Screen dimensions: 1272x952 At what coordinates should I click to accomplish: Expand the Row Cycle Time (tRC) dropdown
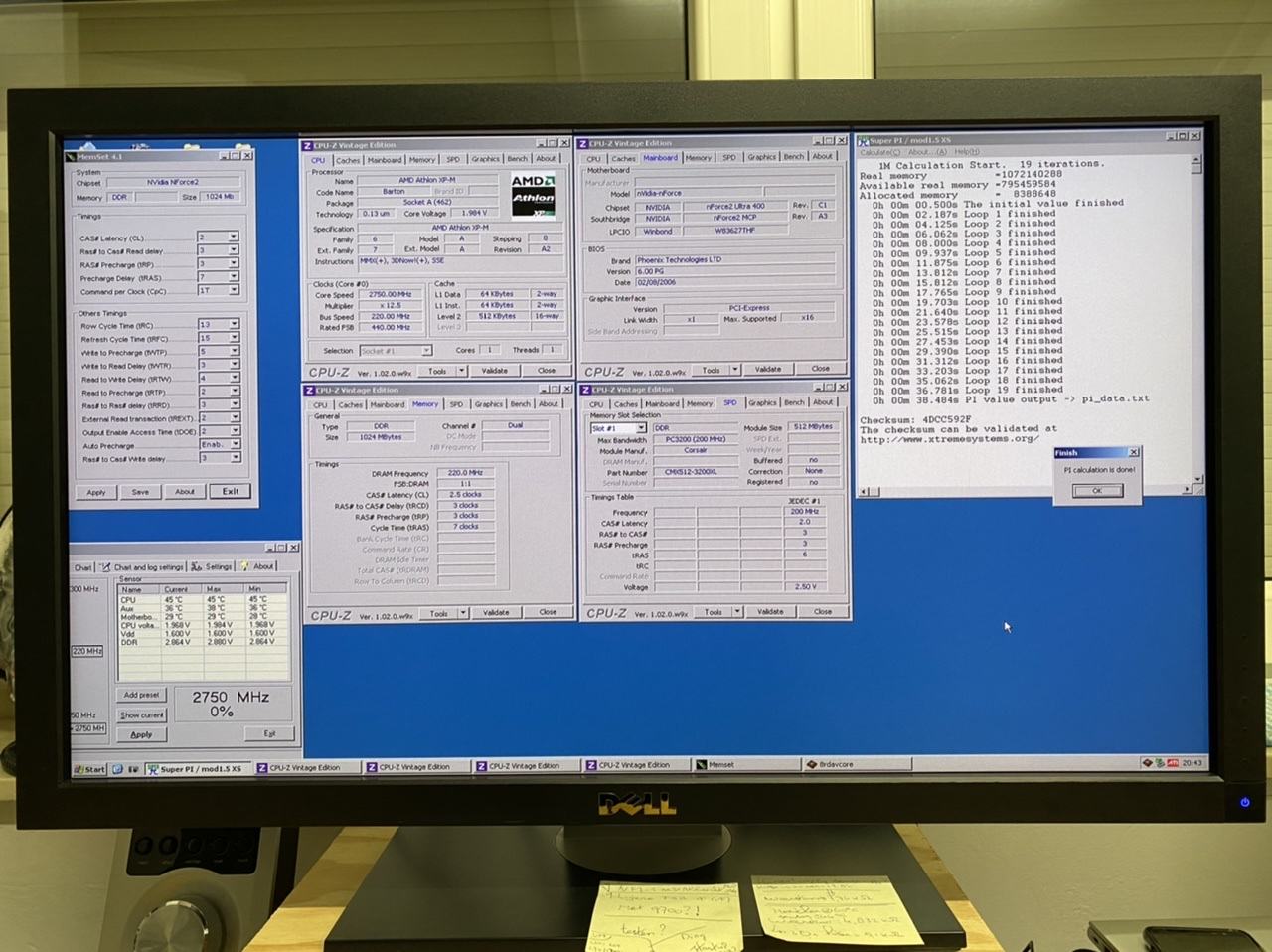(x=234, y=324)
